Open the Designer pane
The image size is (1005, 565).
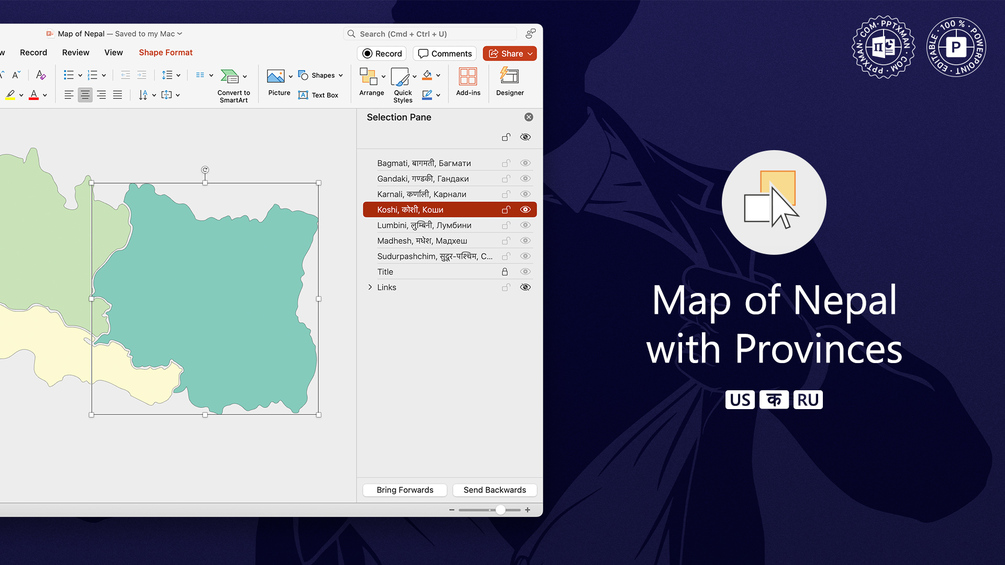(510, 81)
